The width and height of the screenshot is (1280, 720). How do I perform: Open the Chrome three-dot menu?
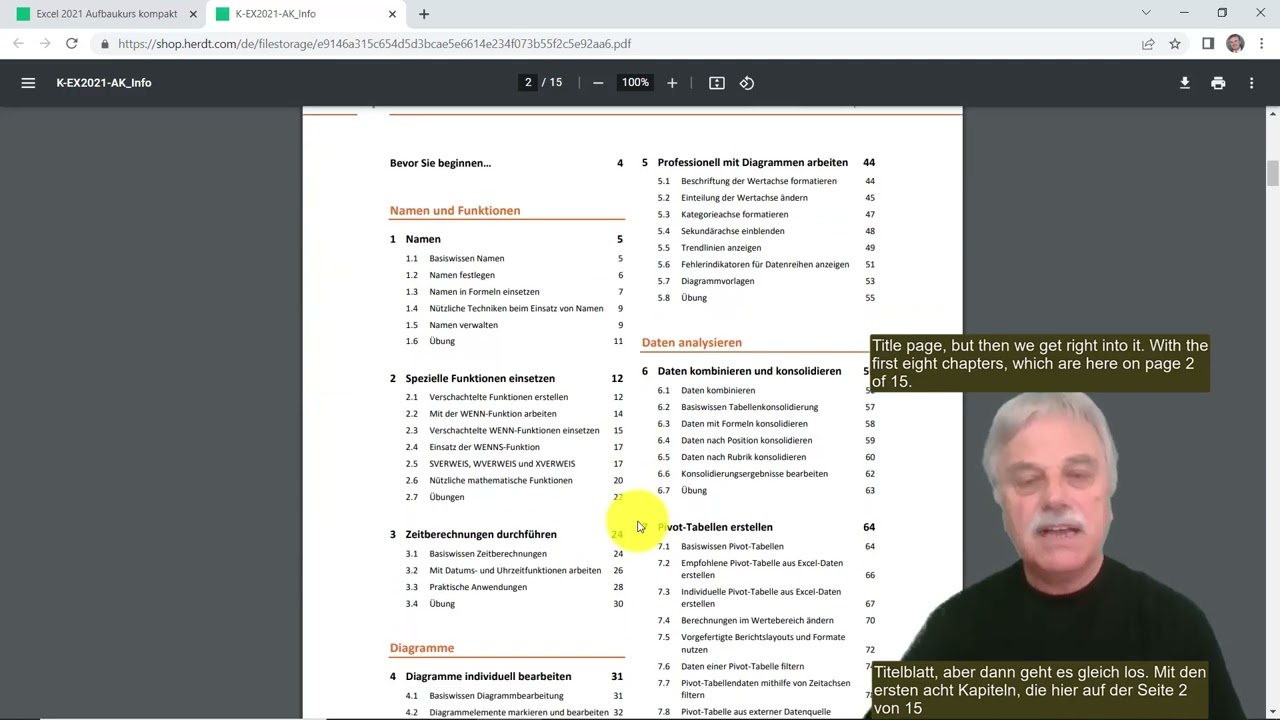[1262, 44]
